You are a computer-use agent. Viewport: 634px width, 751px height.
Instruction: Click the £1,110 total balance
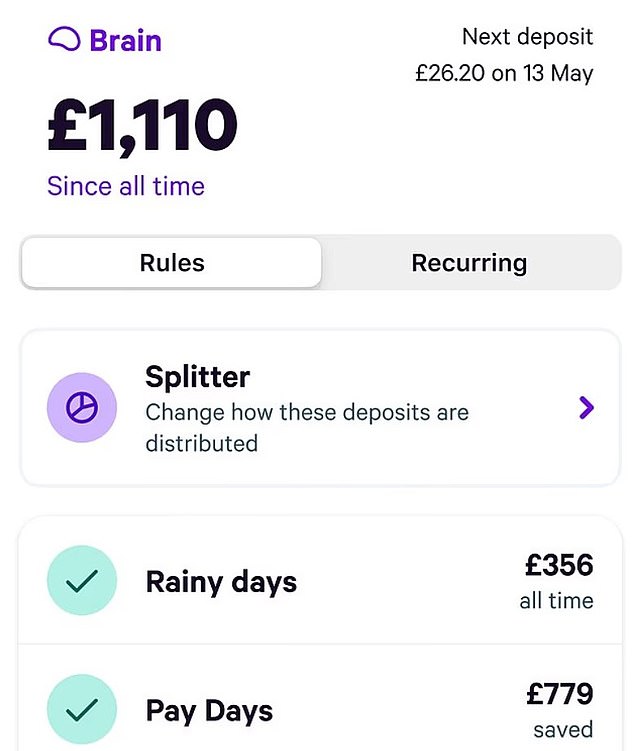pos(143,127)
